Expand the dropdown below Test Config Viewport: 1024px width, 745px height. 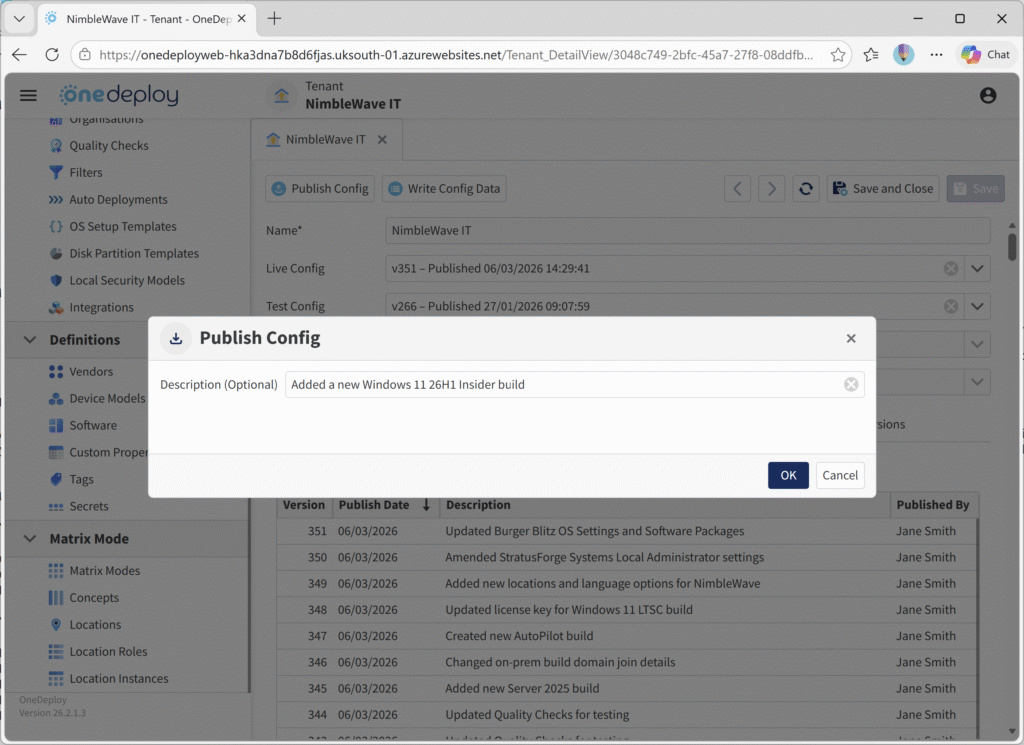click(977, 344)
